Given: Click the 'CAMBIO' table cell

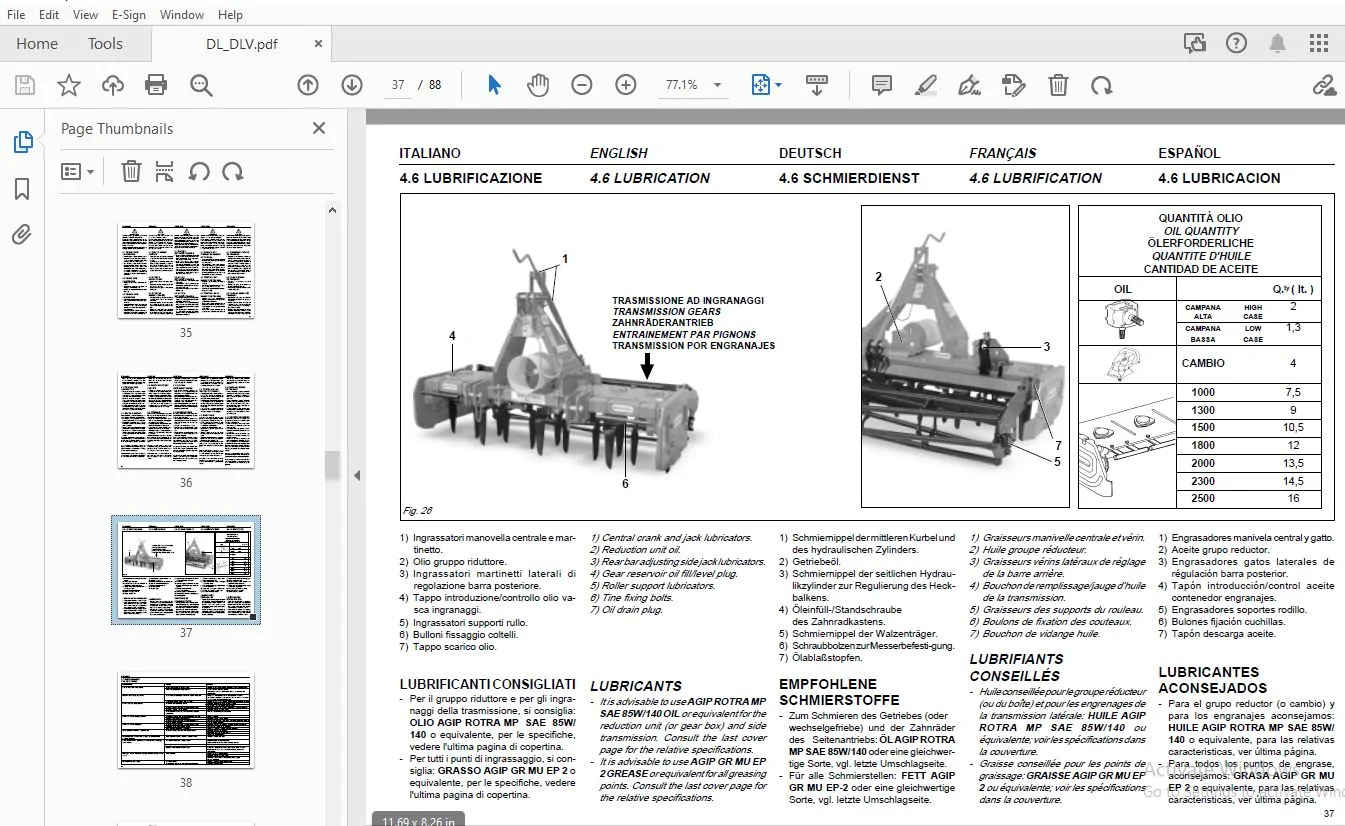Looking at the screenshot, I should tap(1203, 364).
